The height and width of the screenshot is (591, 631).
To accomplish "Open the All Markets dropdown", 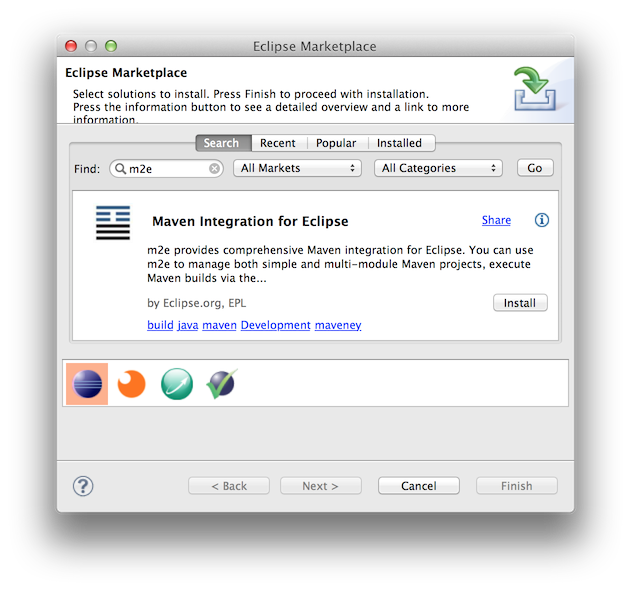I will coord(297,168).
